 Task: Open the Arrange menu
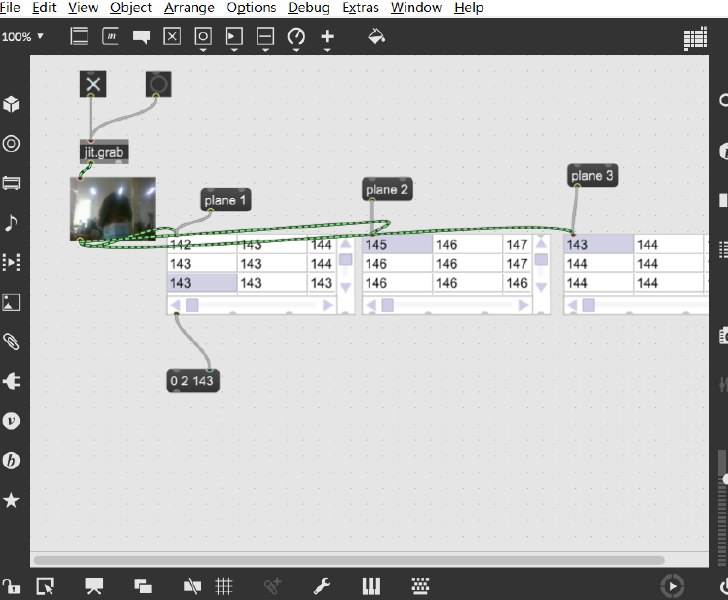tap(189, 7)
